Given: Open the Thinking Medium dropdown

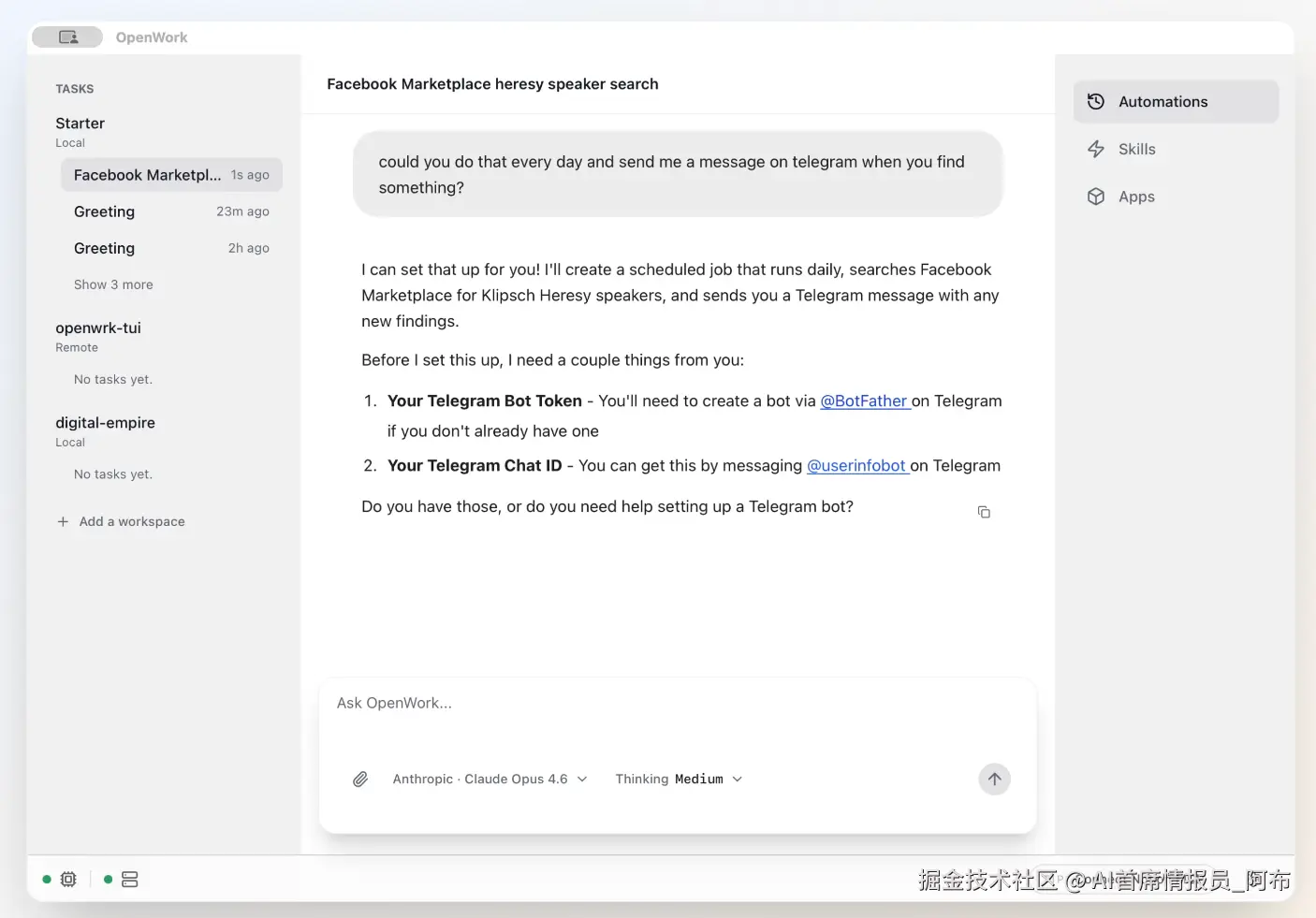Looking at the screenshot, I should coord(679,780).
